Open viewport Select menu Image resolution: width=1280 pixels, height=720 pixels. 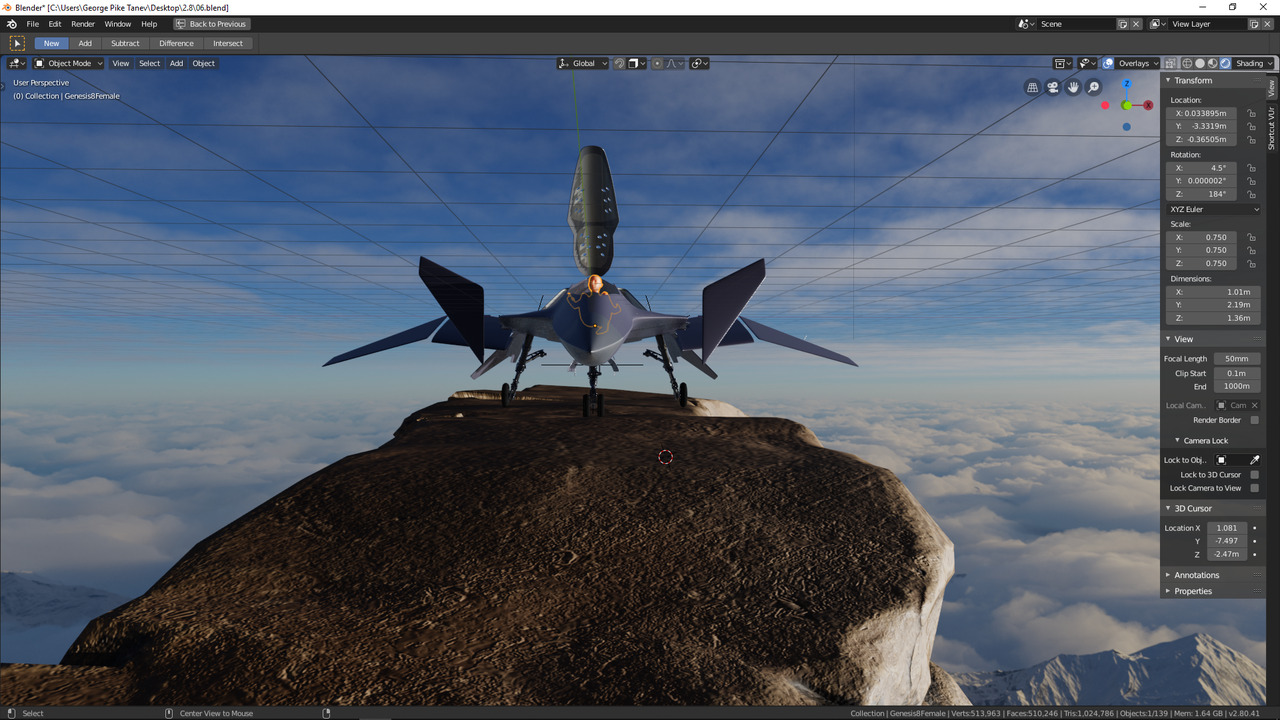(x=149, y=63)
